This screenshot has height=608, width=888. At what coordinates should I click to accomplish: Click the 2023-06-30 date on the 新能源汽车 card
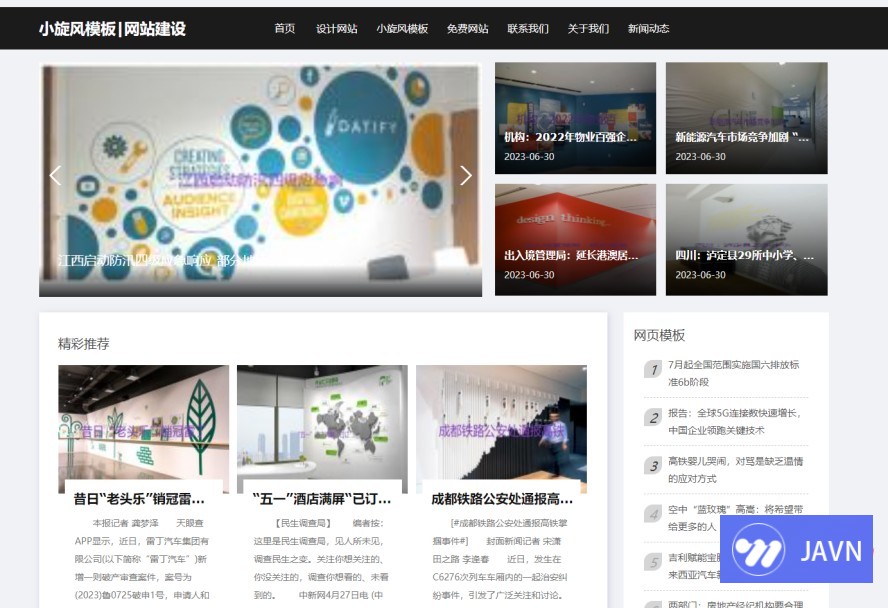coord(700,156)
